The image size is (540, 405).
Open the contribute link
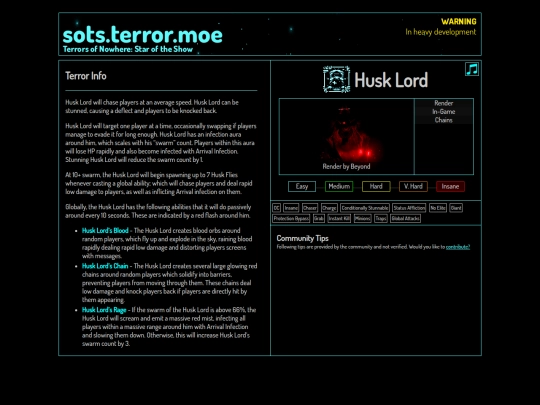[x=458, y=247]
